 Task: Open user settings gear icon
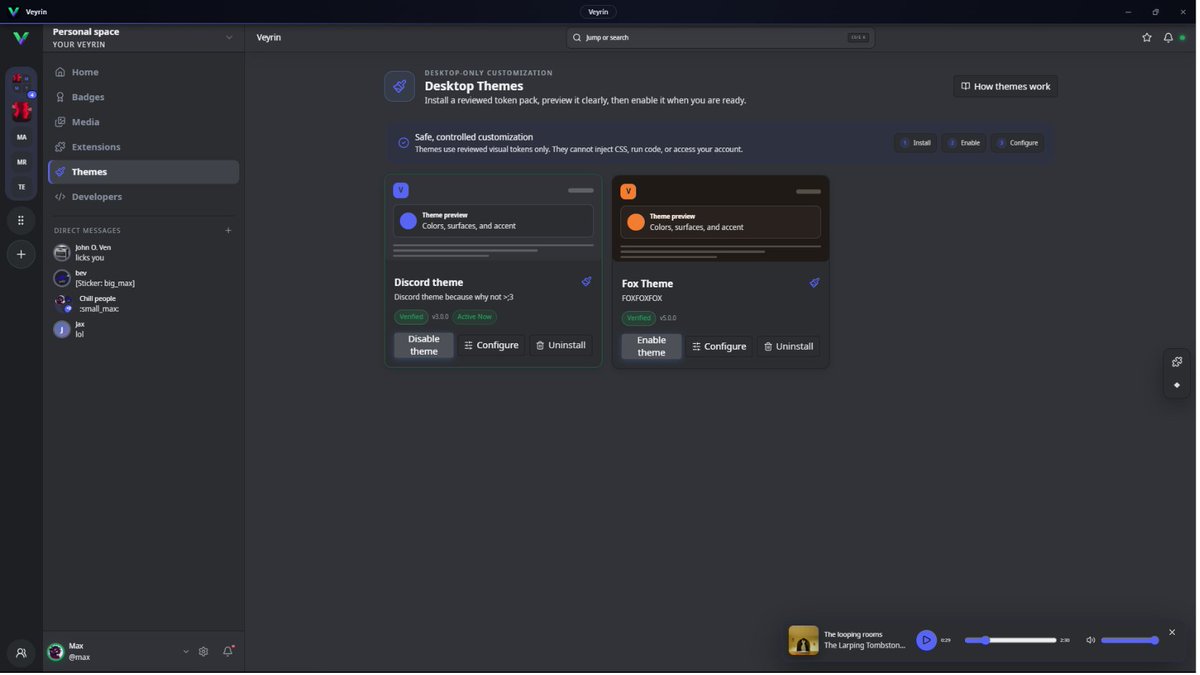(x=204, y=652)
